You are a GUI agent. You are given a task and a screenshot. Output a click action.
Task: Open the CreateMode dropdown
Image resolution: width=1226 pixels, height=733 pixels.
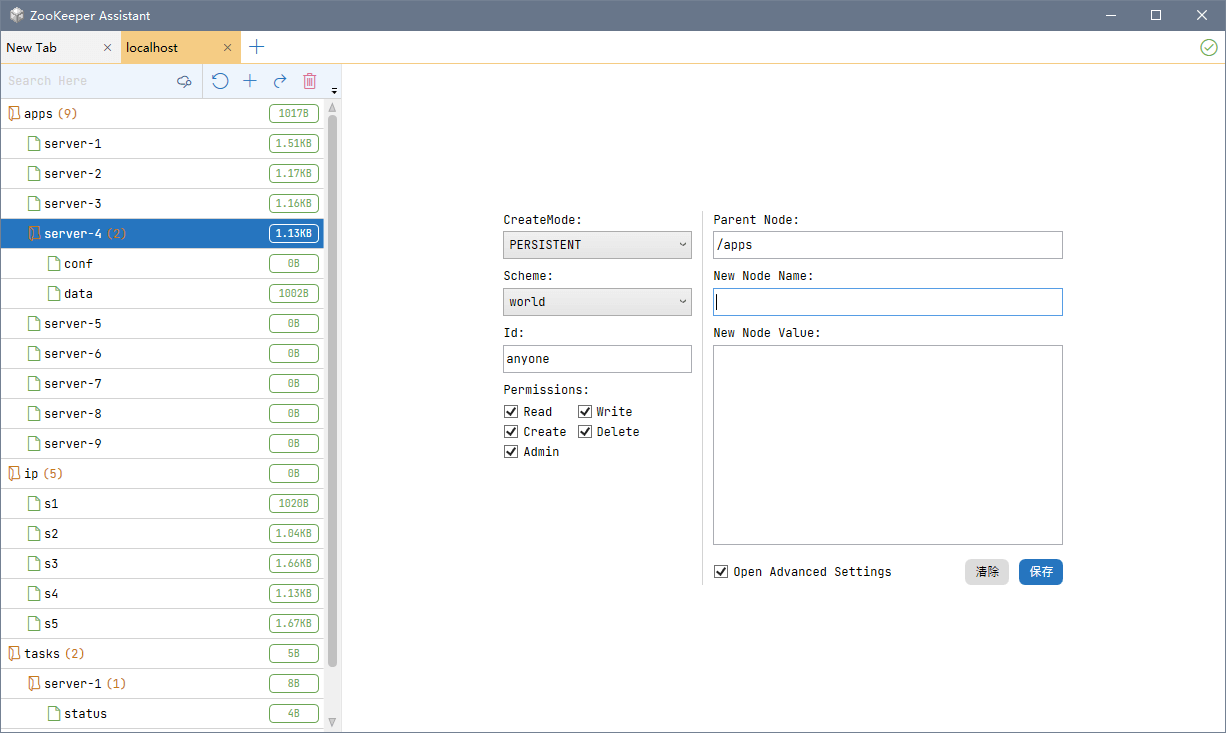(597, 245)
